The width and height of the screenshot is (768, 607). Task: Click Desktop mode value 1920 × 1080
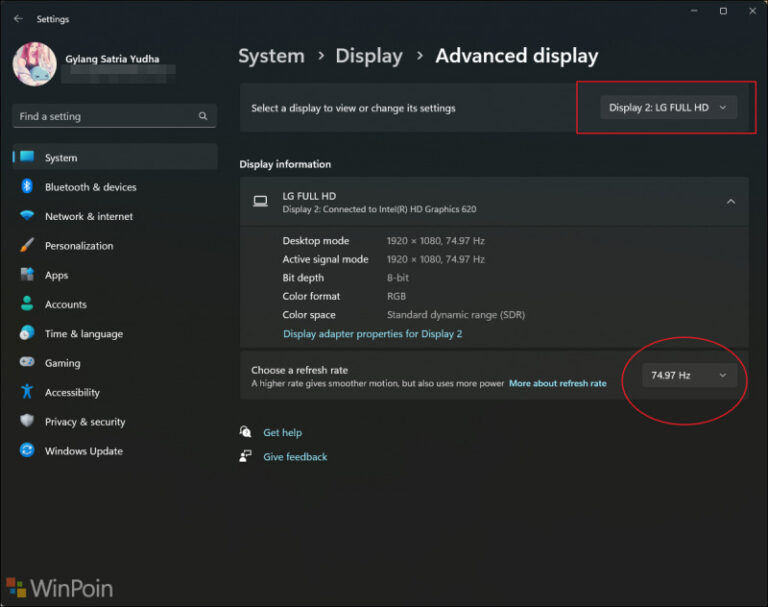click(436, 241)
